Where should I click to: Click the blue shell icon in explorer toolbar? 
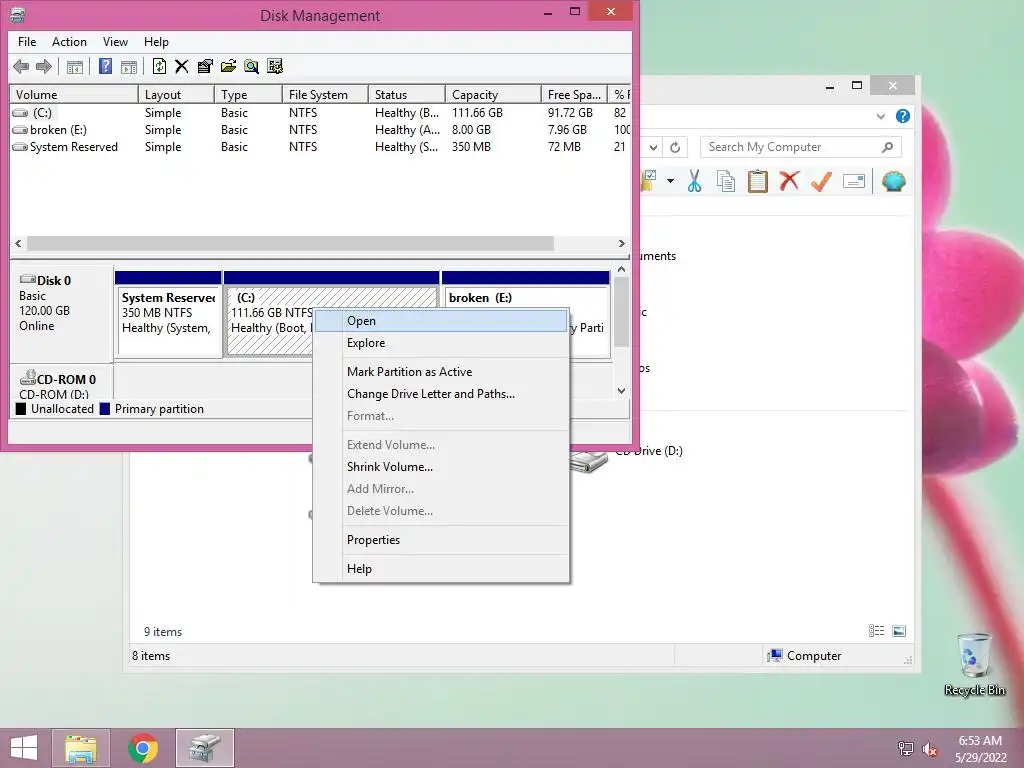[x=893, y=181]
